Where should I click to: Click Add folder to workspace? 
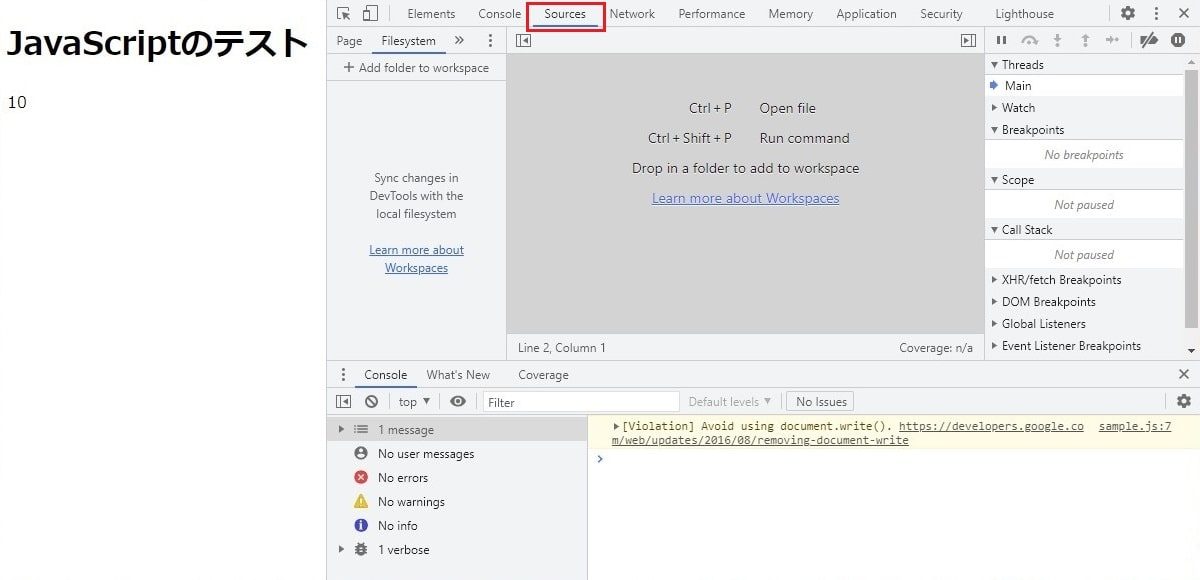(416, 68)
